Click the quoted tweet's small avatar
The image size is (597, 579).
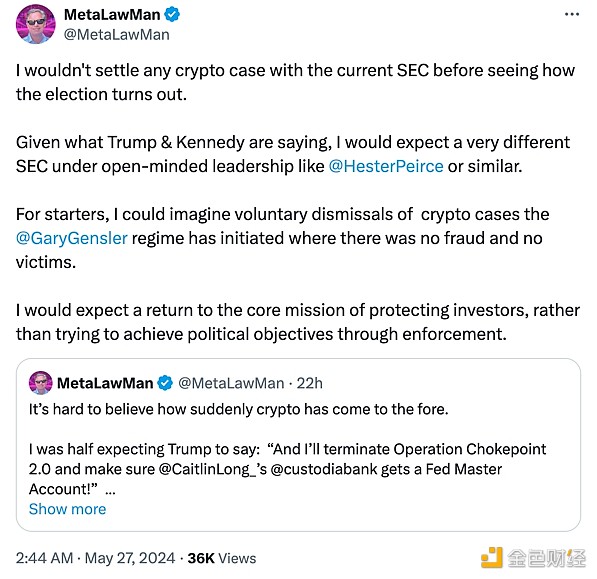coord(41,383)
